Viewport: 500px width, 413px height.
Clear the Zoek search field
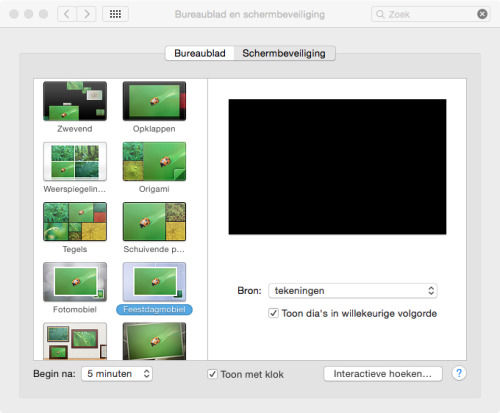[x=482, y=14]
